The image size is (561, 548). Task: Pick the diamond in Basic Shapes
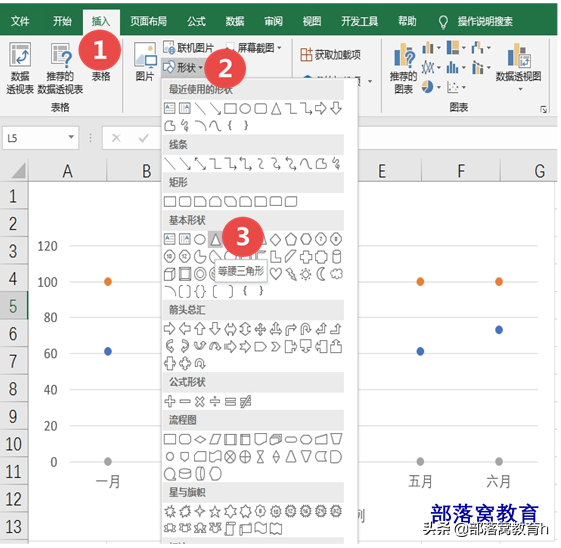(x=275, y=239)
